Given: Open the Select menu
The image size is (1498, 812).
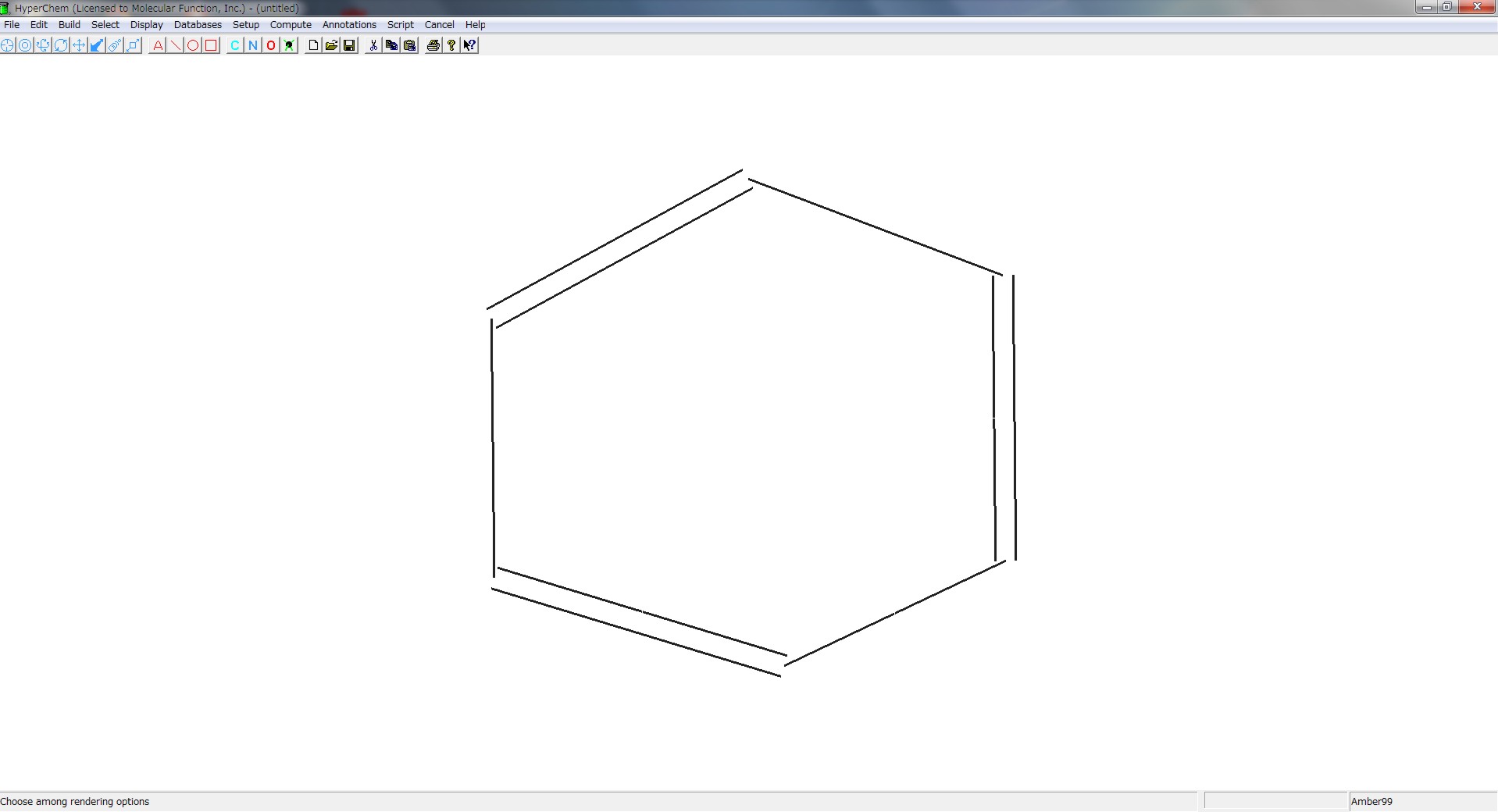Looking at the screenshot, I should point(105,25).
